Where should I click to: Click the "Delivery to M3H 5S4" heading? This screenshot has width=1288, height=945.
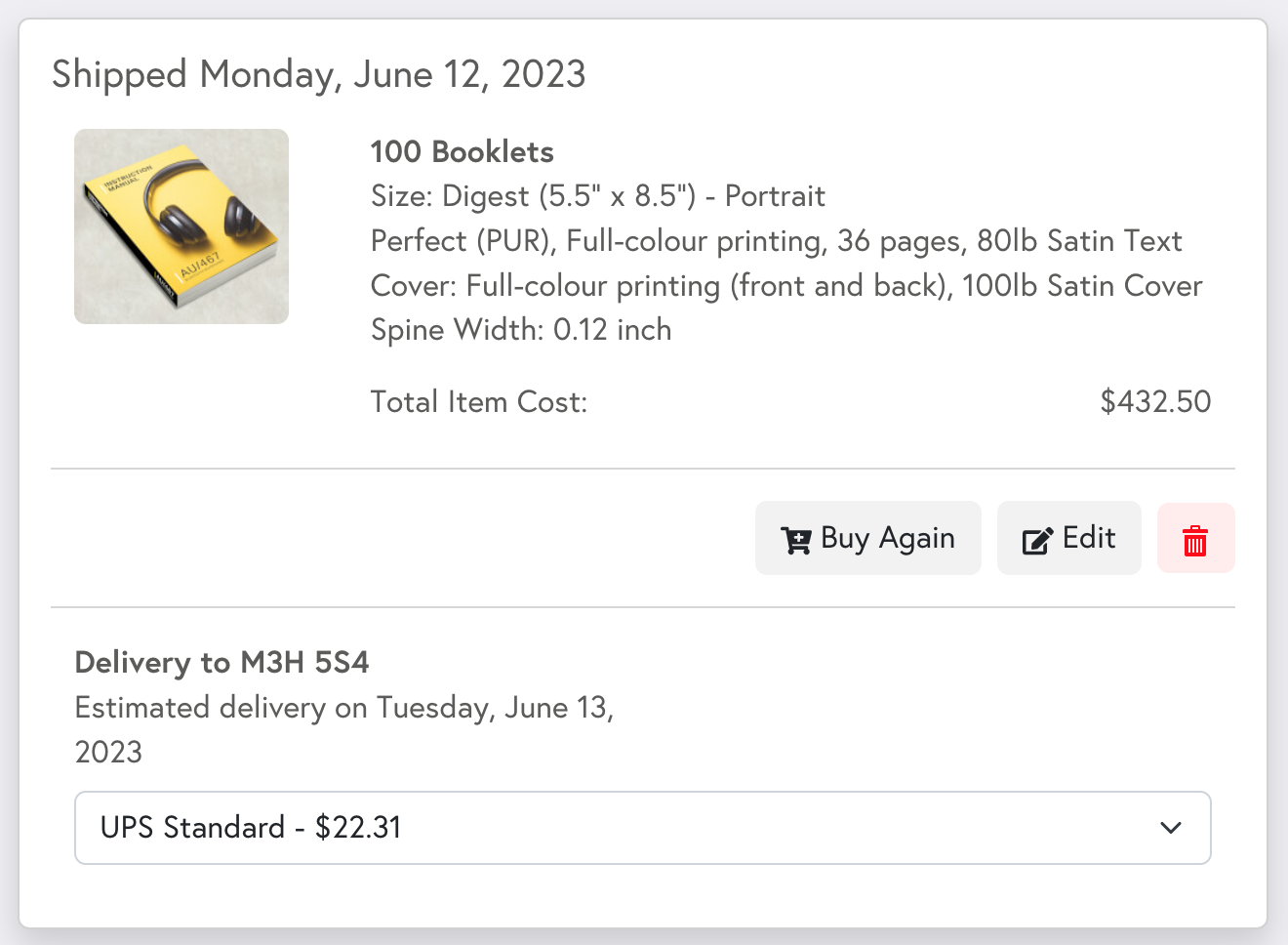point(221,662)
